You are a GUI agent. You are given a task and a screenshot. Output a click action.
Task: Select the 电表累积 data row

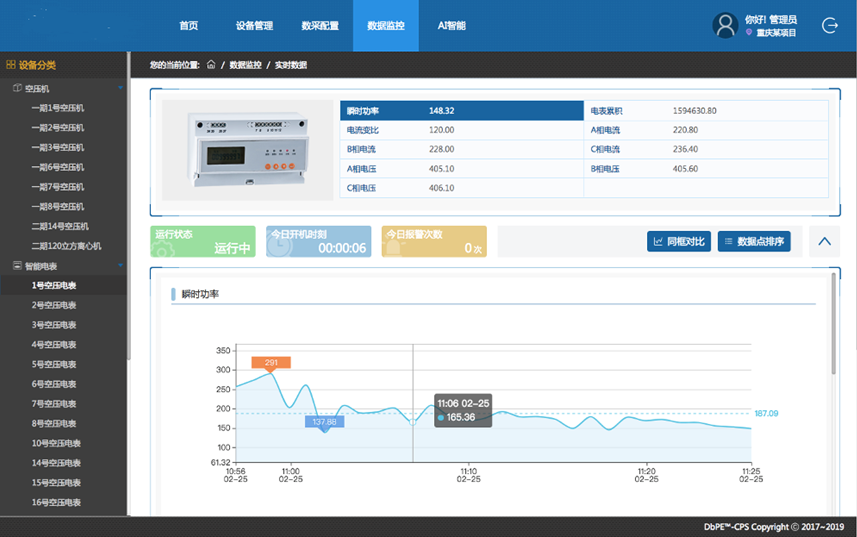point(705,110)
